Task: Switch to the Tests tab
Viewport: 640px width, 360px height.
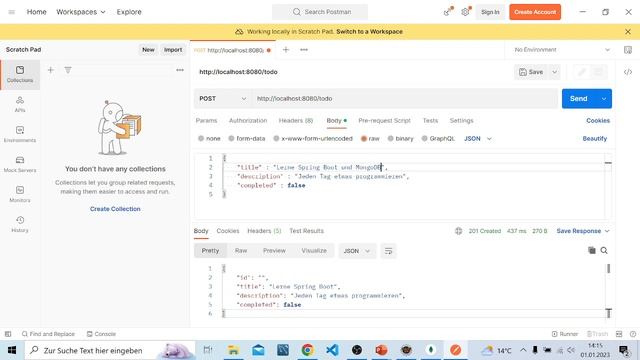Action: (430, 120)
